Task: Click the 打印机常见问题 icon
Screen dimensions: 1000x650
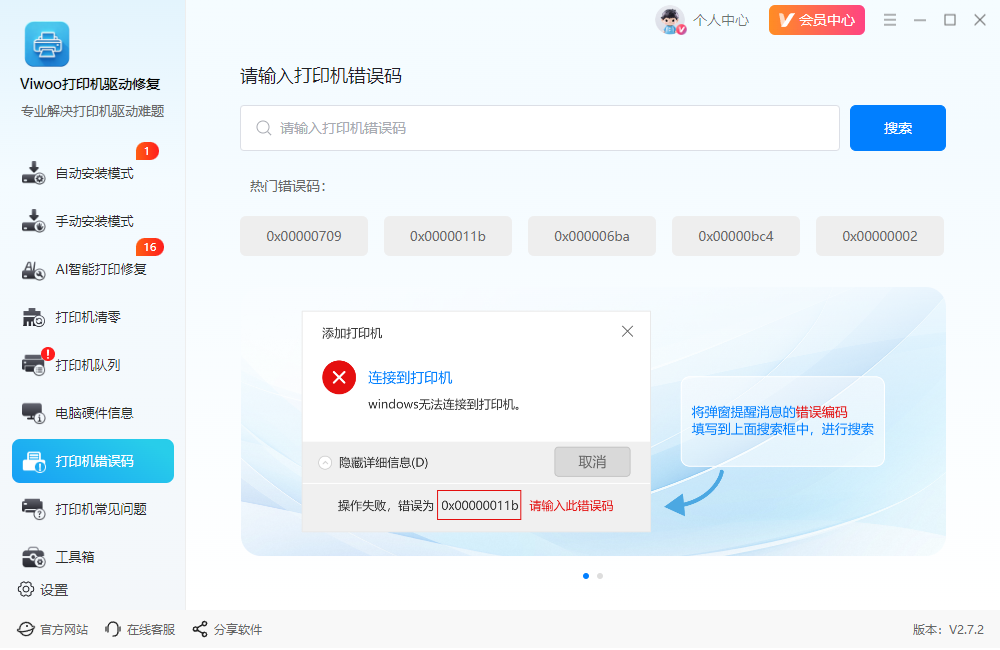Action: tap(33, 508)
